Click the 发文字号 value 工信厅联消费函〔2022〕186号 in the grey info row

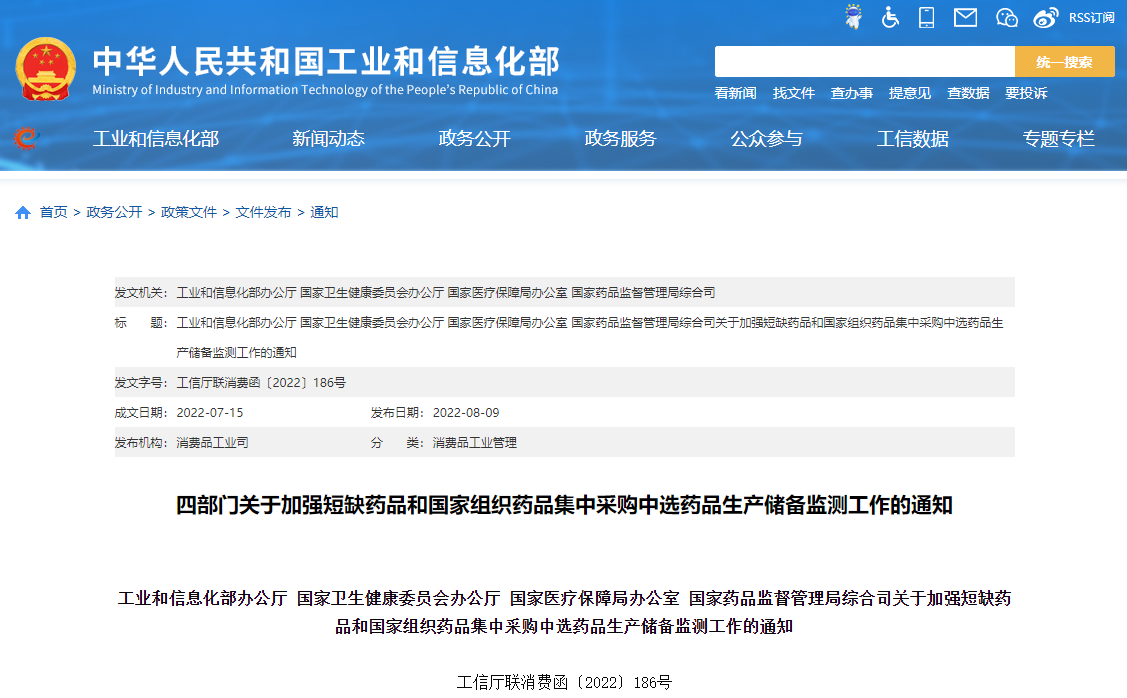pyautogui.click(x=261, y=382)
